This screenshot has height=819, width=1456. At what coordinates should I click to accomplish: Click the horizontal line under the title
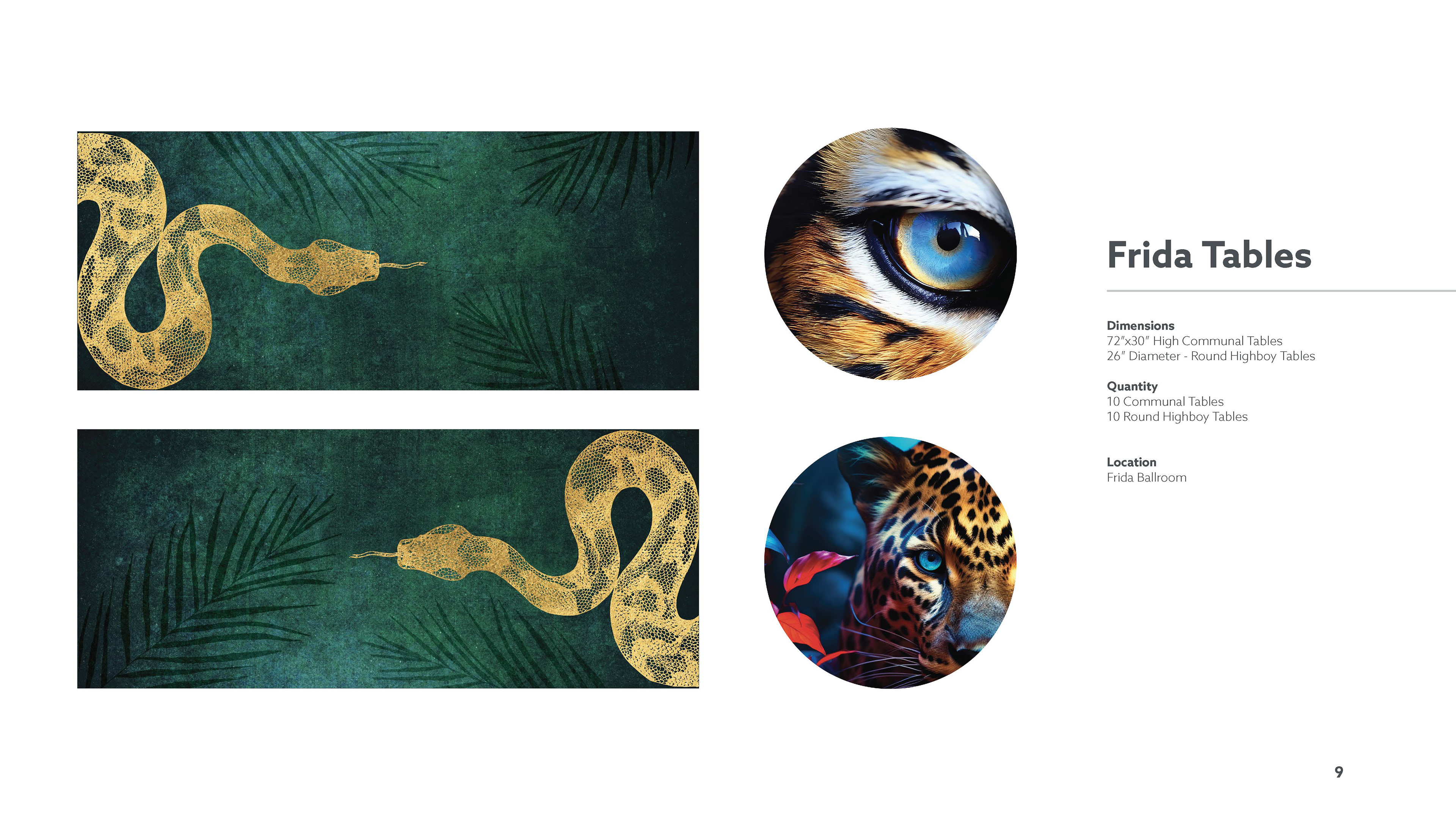click(1281, 290)
